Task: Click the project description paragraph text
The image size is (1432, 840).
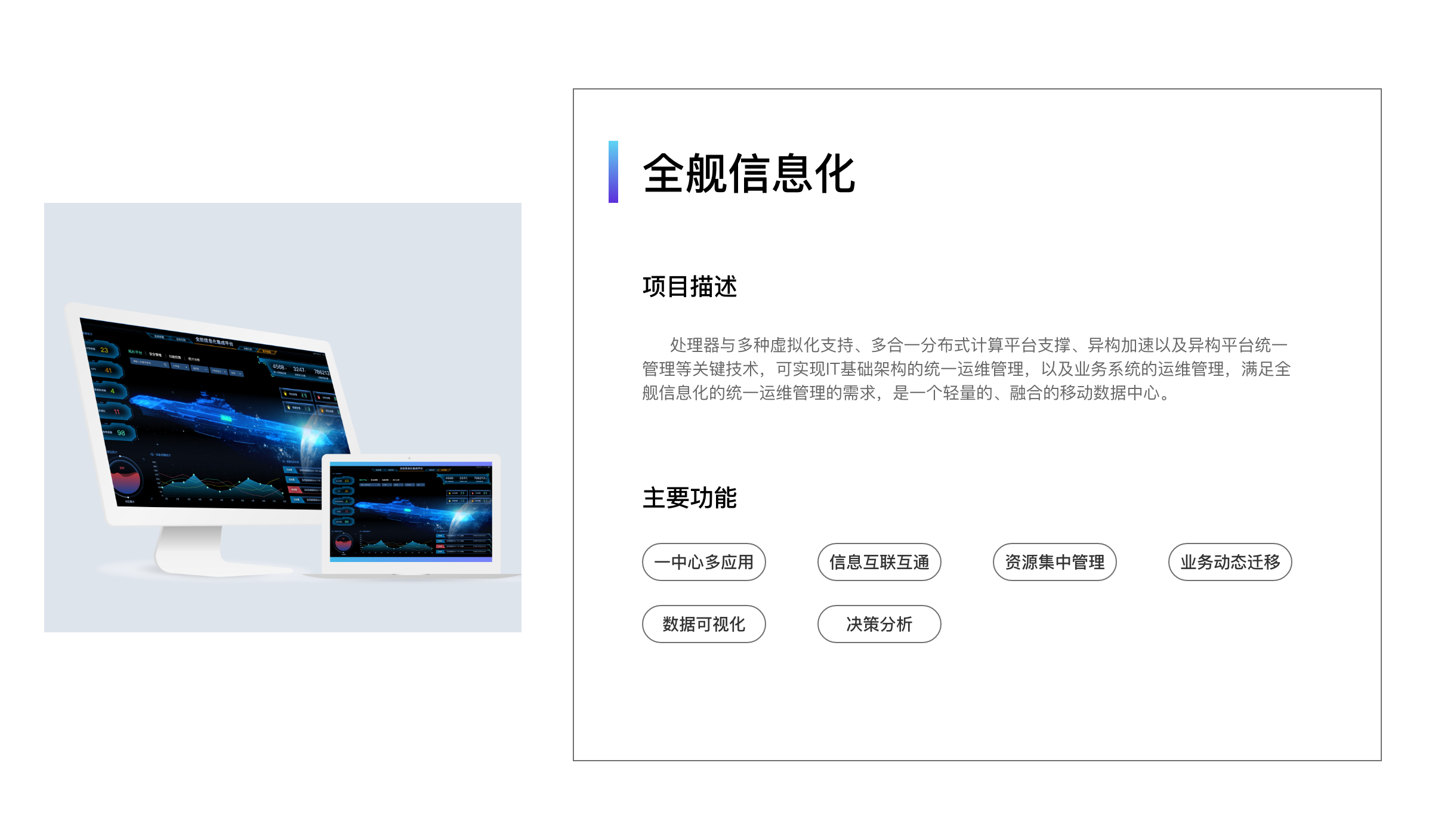Action: point(967,369)
